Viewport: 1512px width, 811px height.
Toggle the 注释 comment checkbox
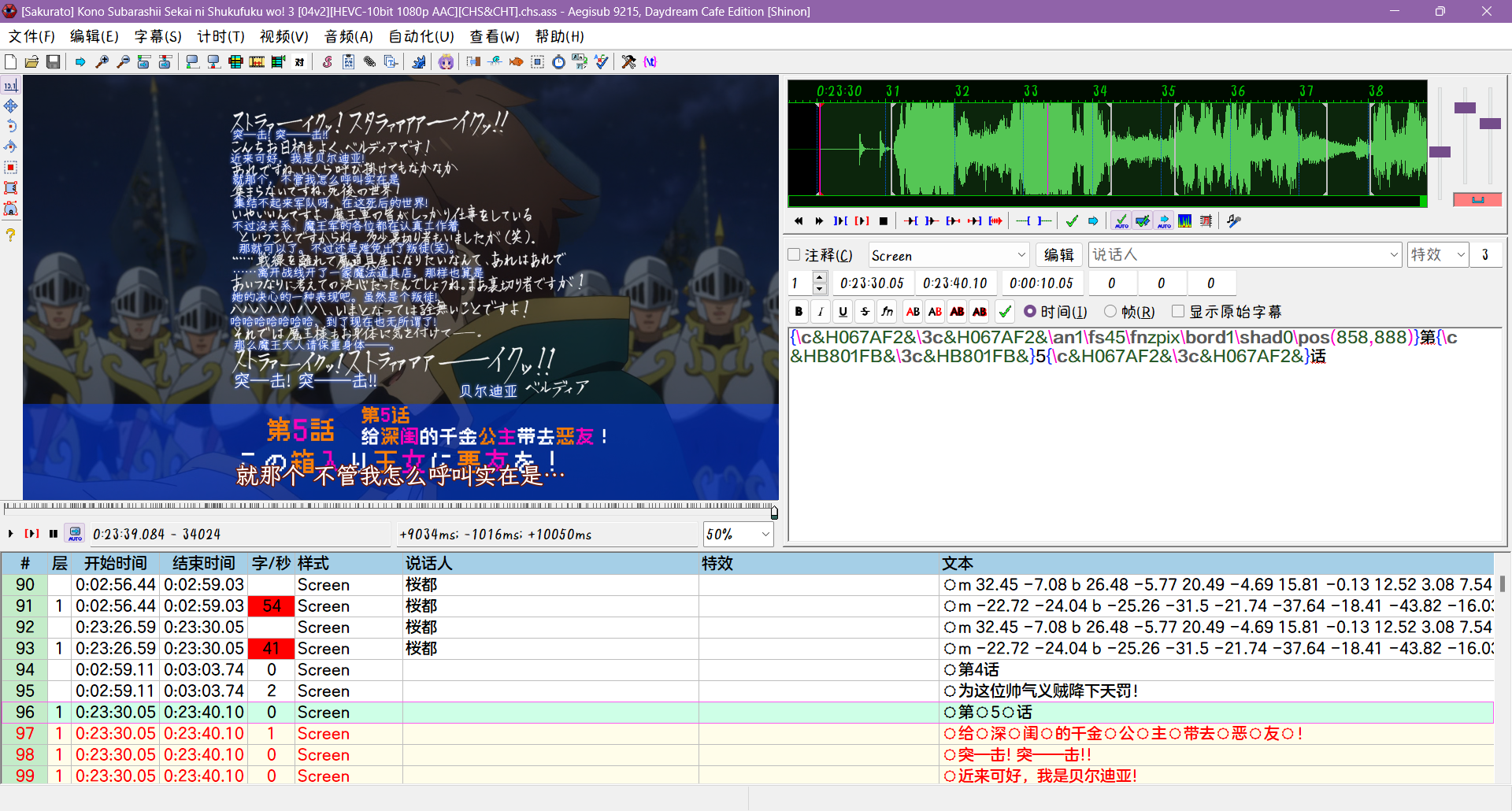click(x=794, y=255)
